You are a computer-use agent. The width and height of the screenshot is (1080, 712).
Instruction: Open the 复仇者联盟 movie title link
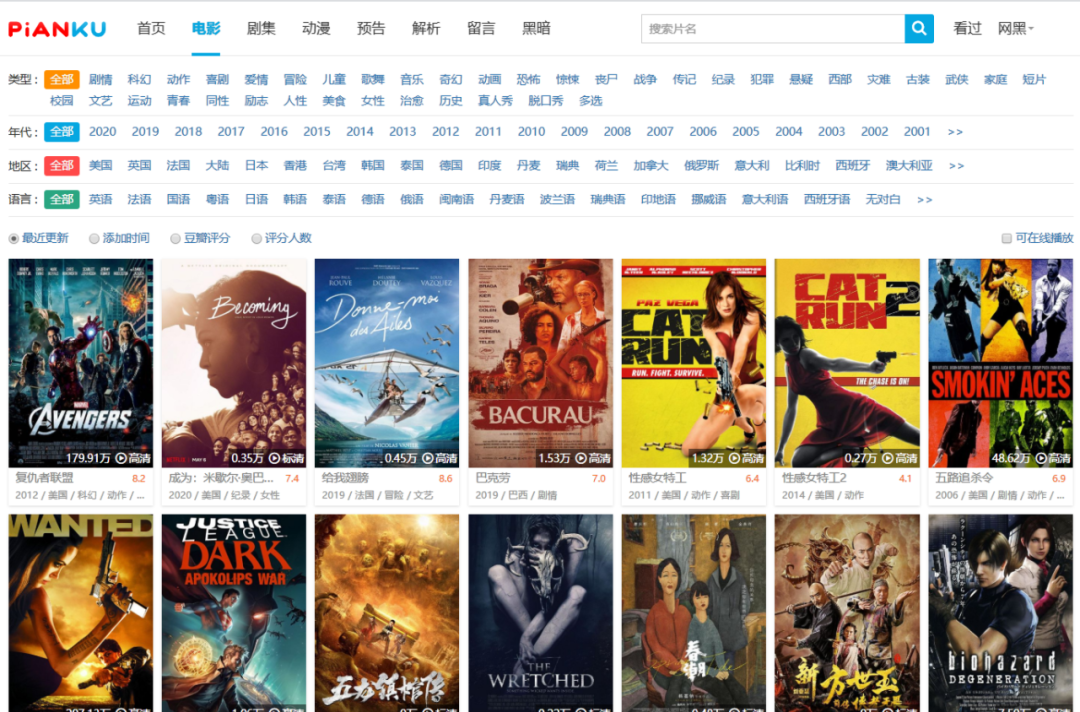click(44, 479)
